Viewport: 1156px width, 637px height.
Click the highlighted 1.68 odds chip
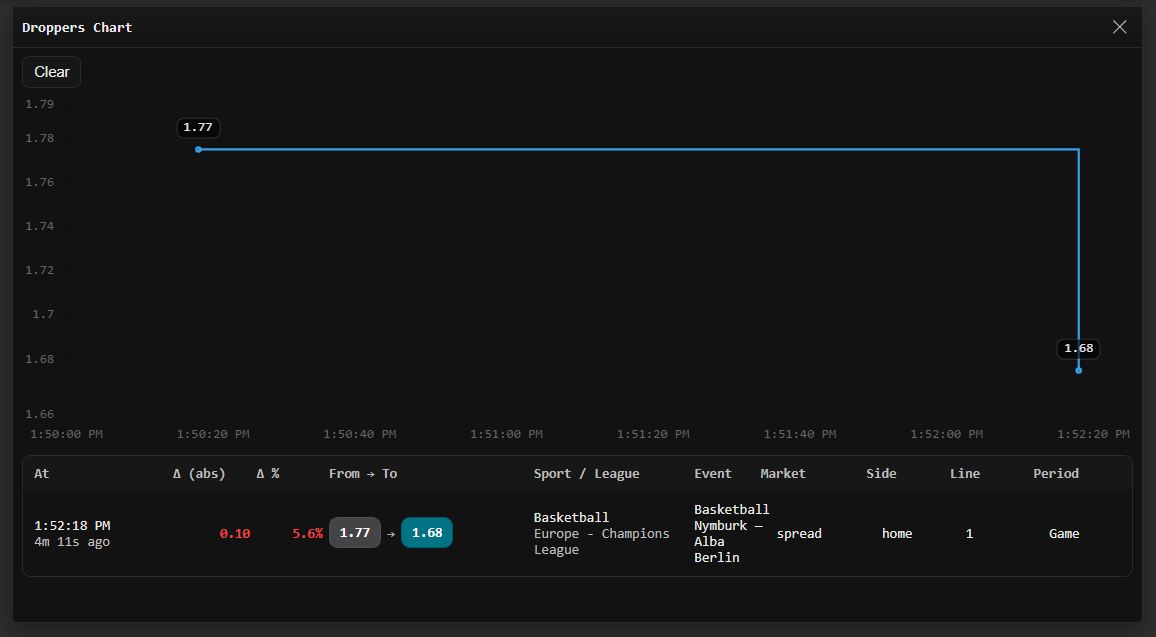pos(427,533)
